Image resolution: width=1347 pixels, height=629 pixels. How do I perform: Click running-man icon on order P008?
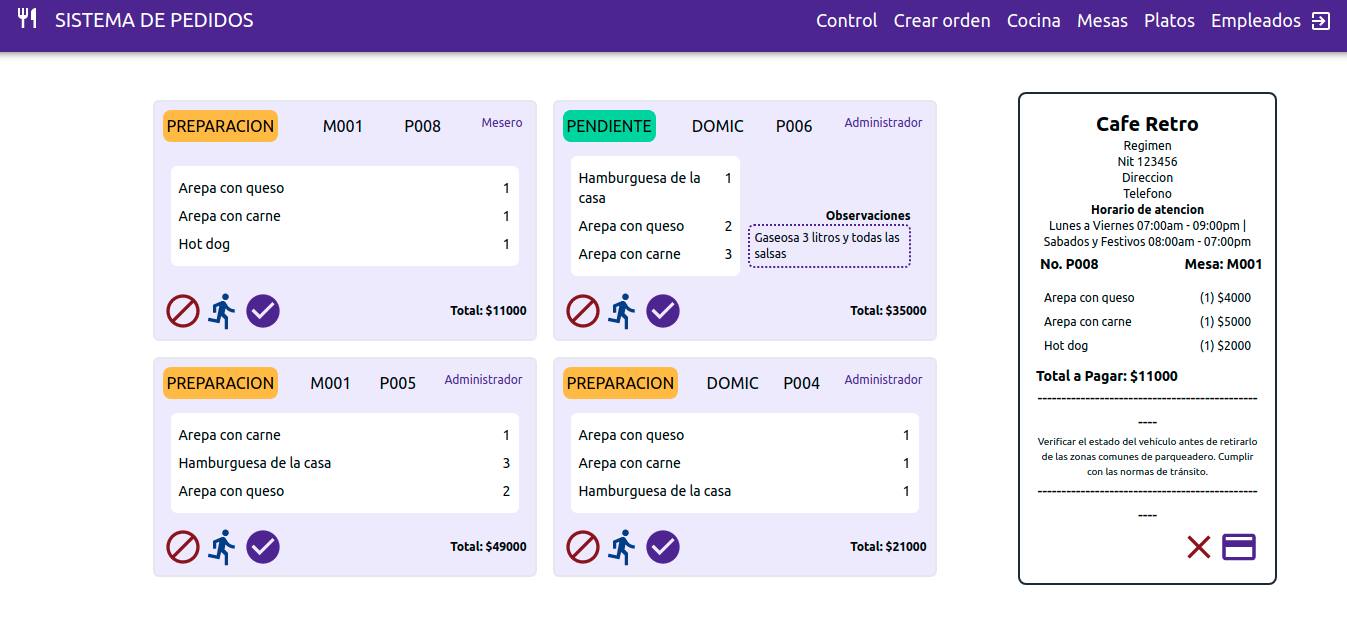point(222,311)
